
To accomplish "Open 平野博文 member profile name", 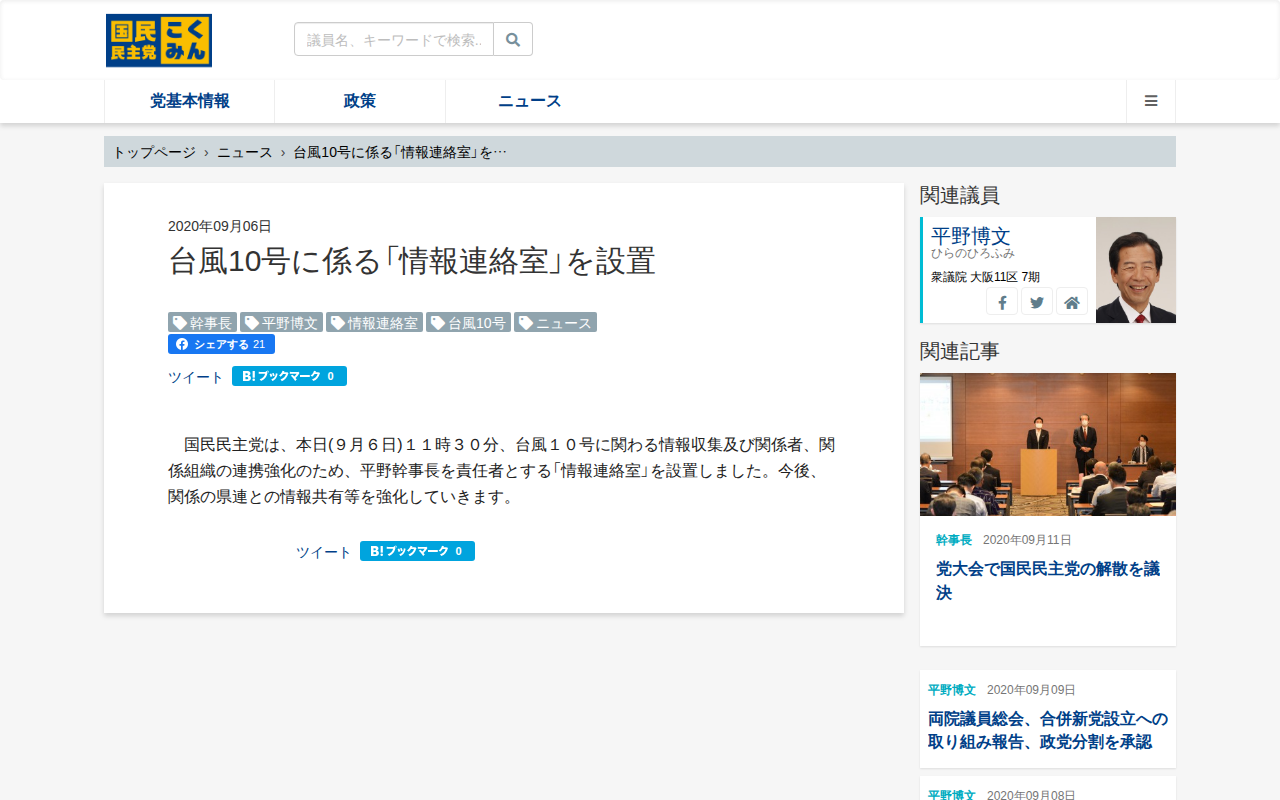I will (971, 236).
